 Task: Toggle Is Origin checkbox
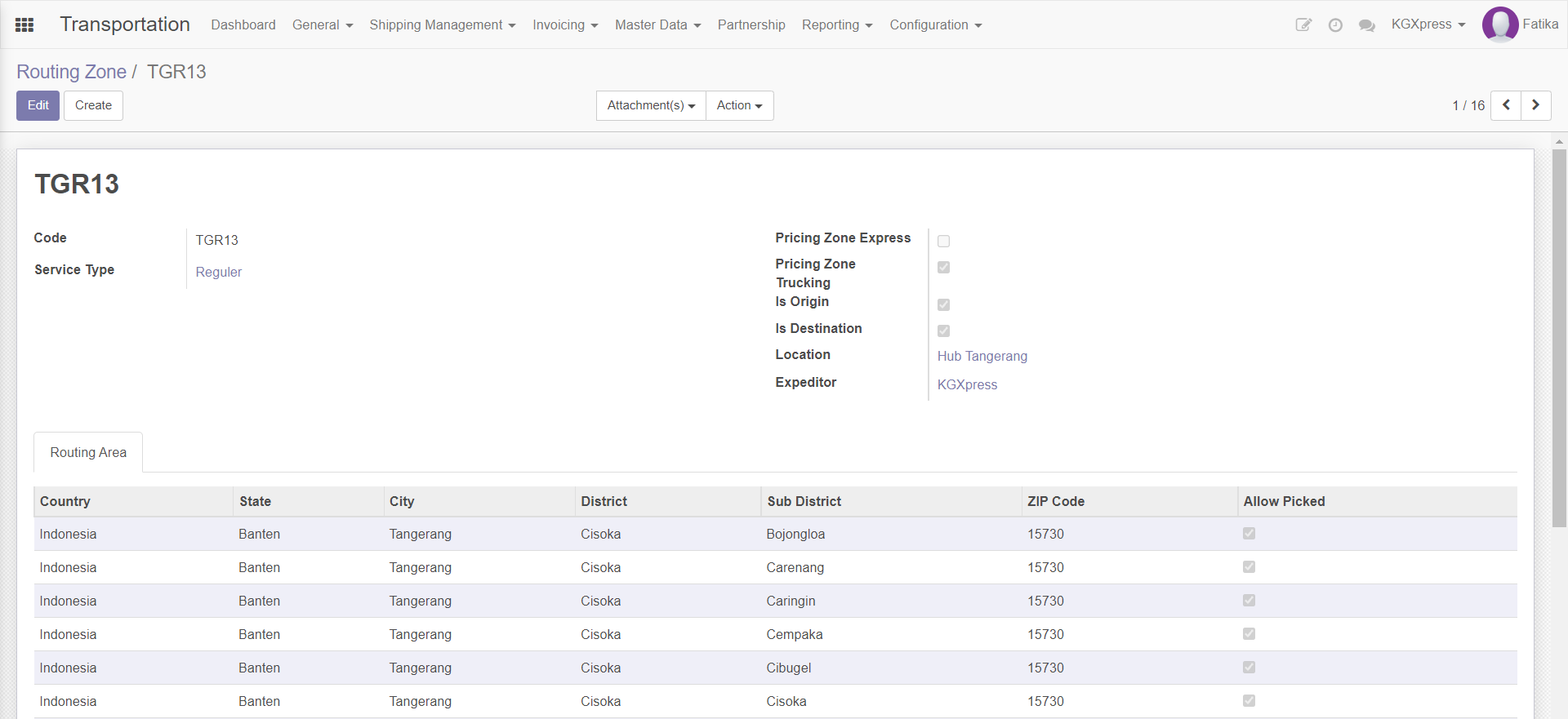pyautogui.click(x=943, y=304)
